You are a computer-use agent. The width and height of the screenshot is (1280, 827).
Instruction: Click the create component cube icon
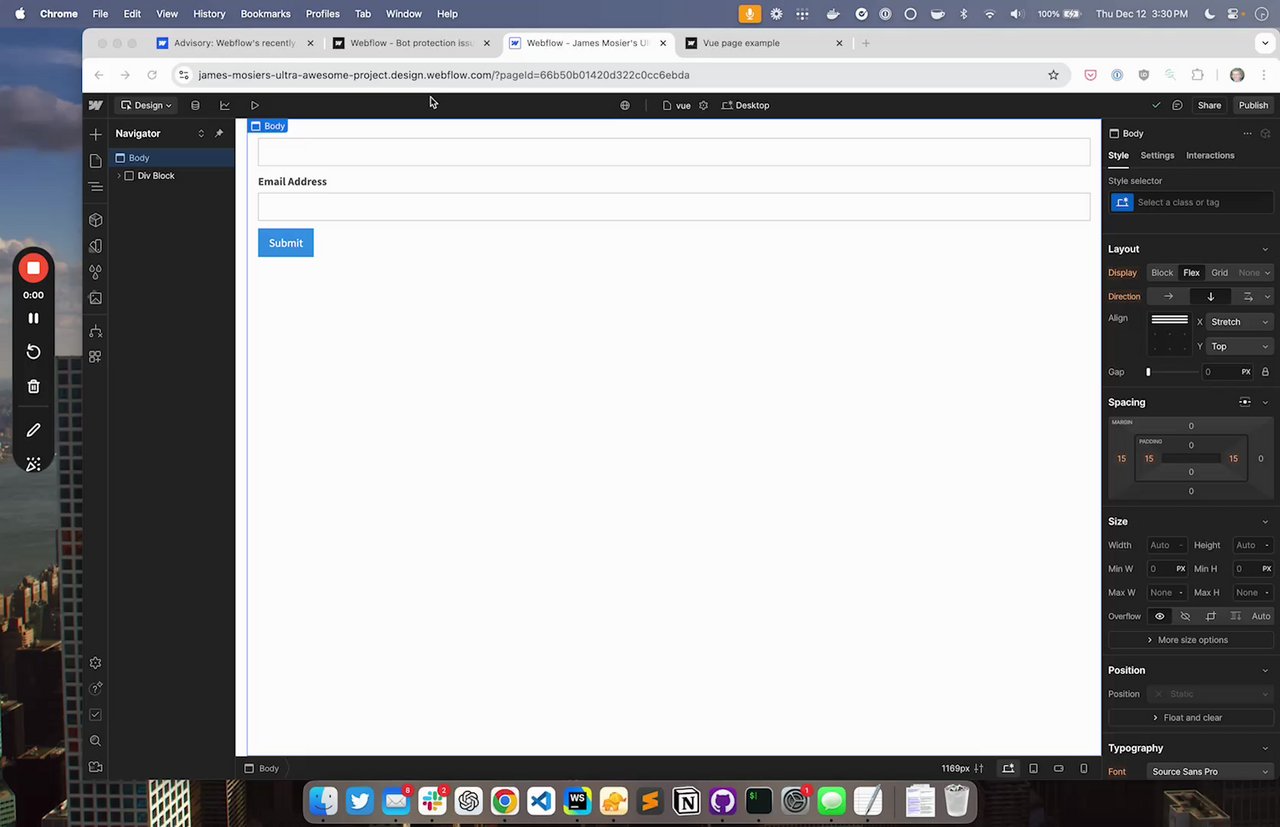point(1266,133)
